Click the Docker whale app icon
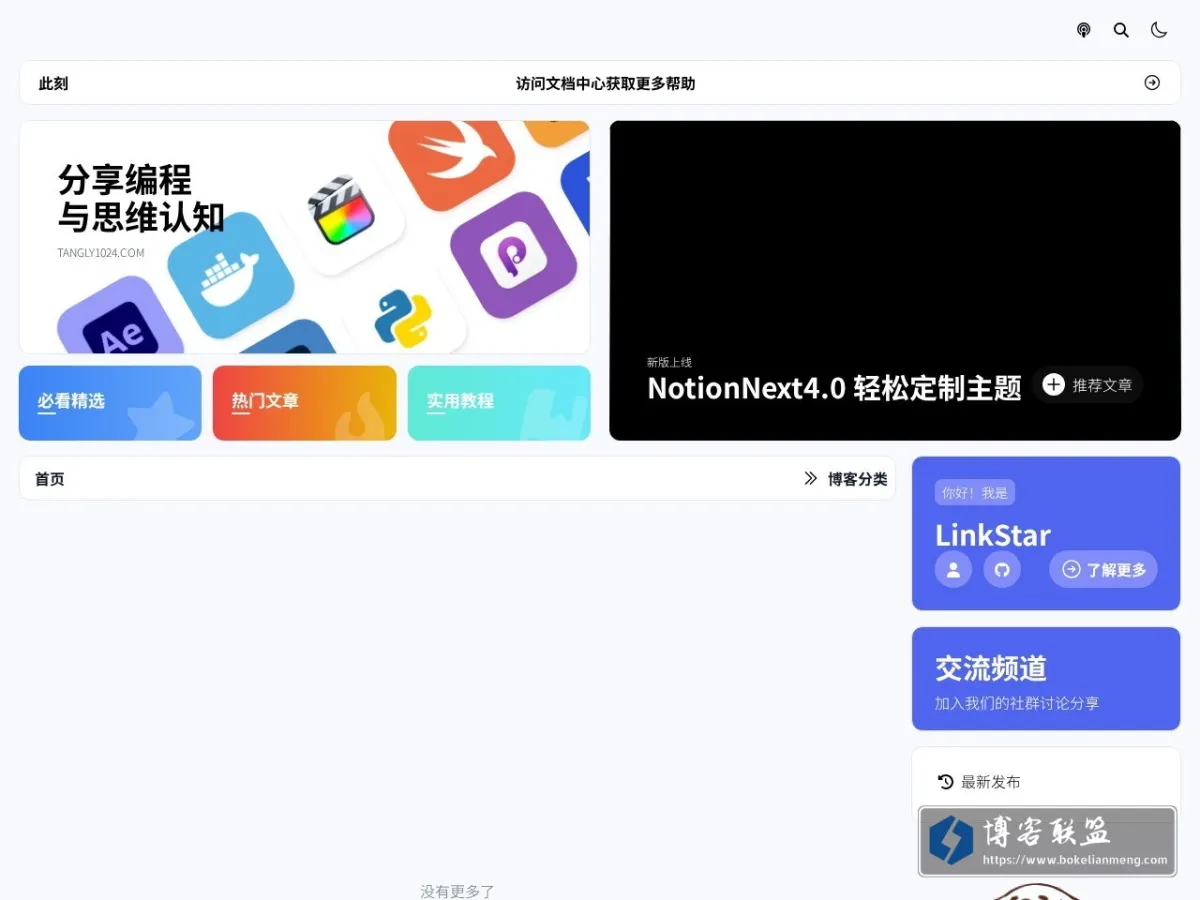 [x=230, y=274]
